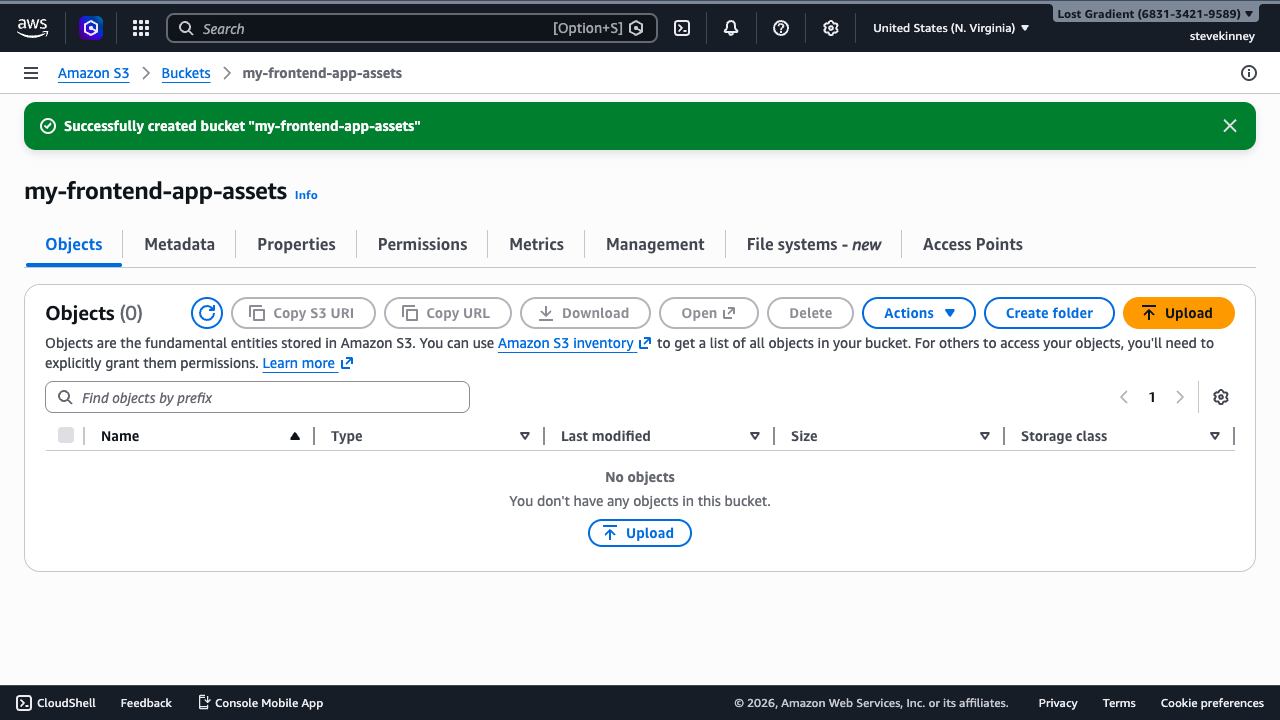Click the Open button in toolbar

[709, 313]
